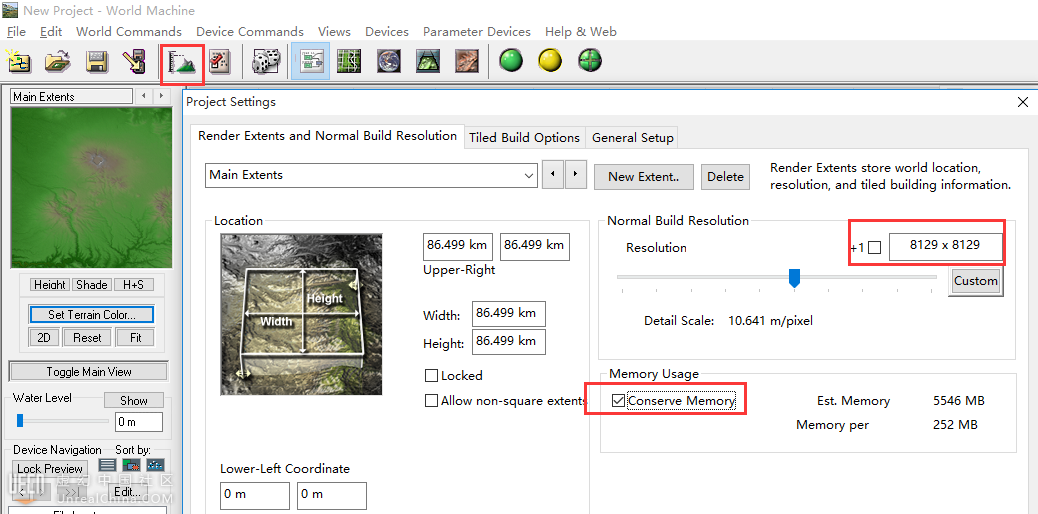Viewport: 1038px width, 514px height.
Task: Switch to Layout View grid icon
Action: click(x=350, y=62)
